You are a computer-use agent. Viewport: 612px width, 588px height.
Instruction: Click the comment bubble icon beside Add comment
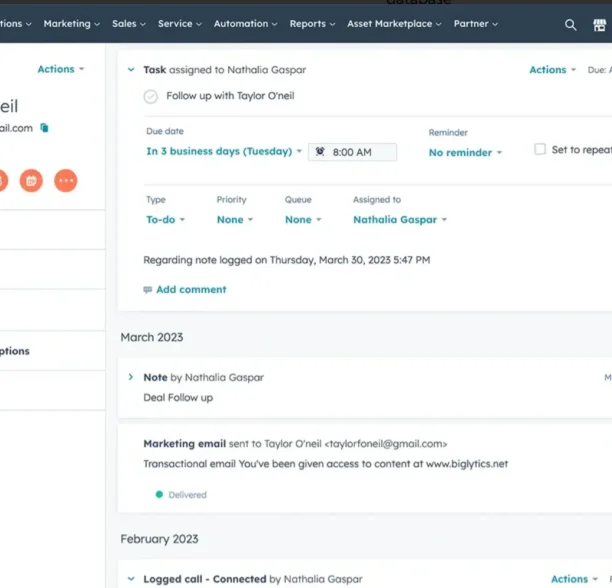click(x=148, y=290)
